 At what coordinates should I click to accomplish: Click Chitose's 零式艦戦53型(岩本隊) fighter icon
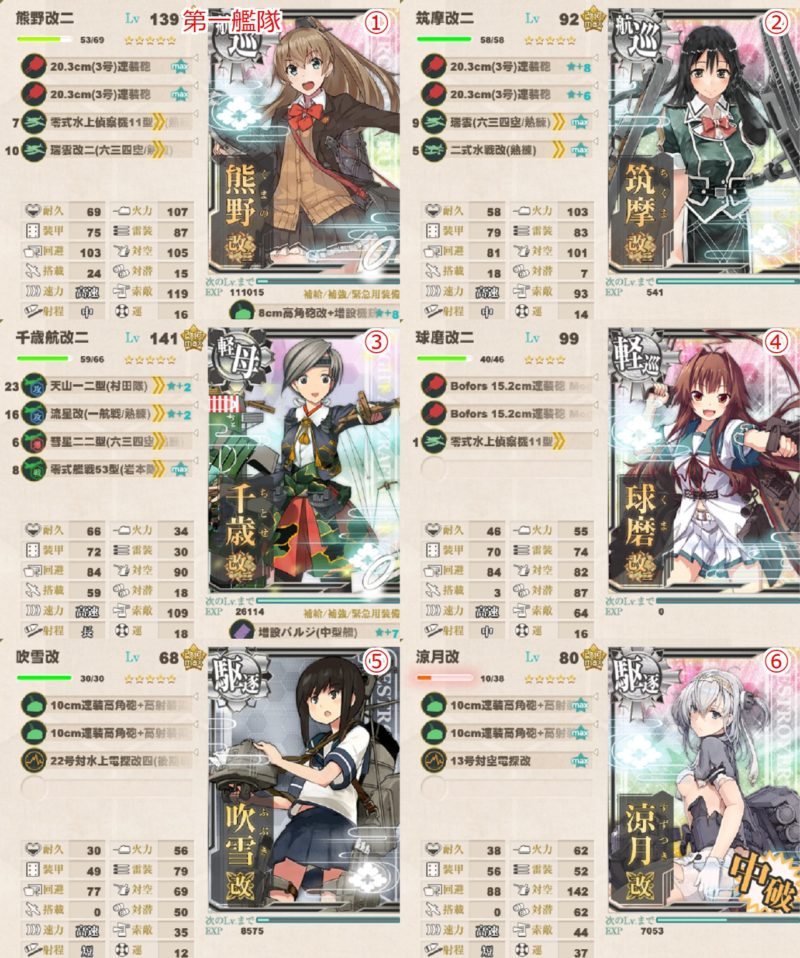tap(34, 469)
